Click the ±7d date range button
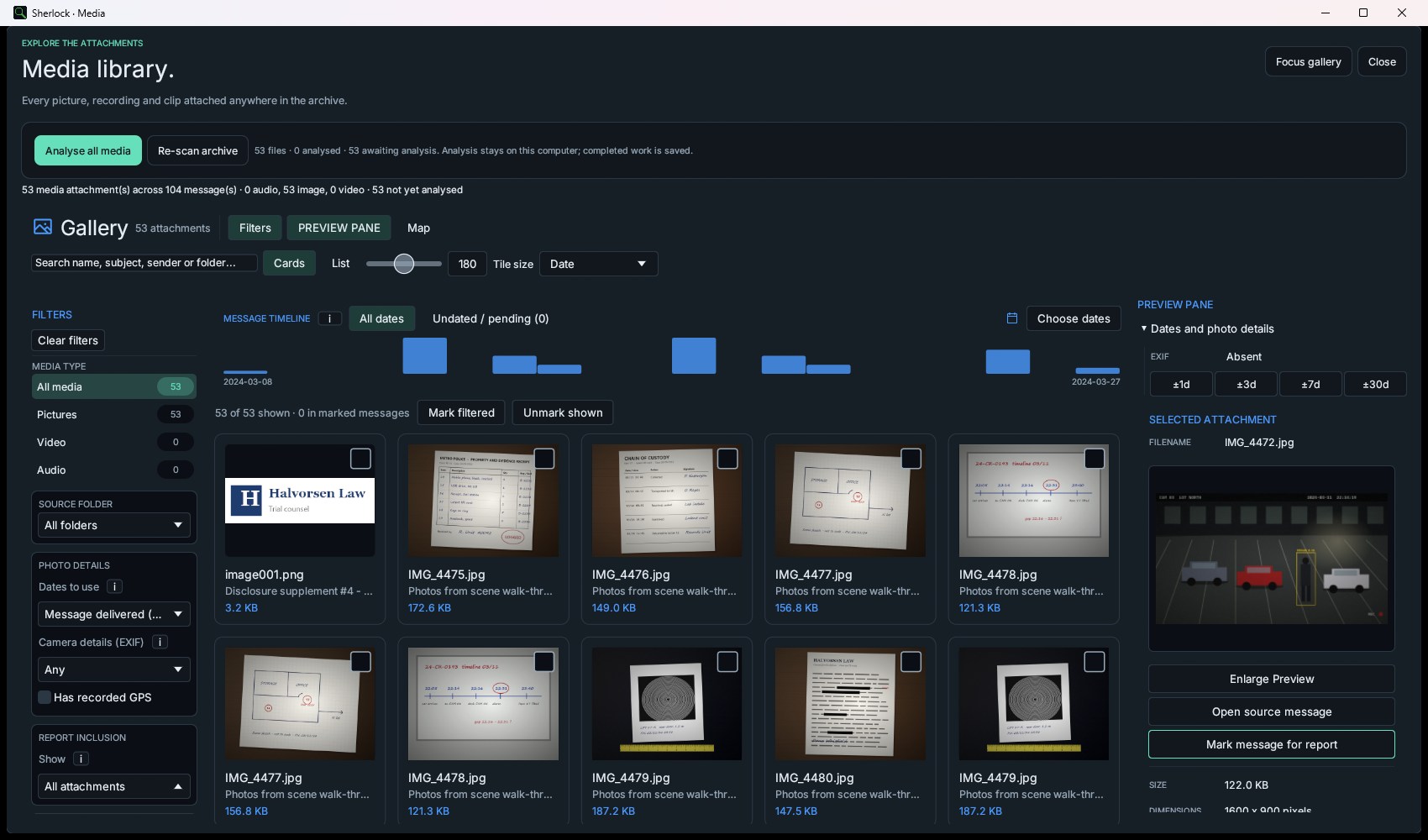This screenshot has width=1428, height=840. [1310, 384]
